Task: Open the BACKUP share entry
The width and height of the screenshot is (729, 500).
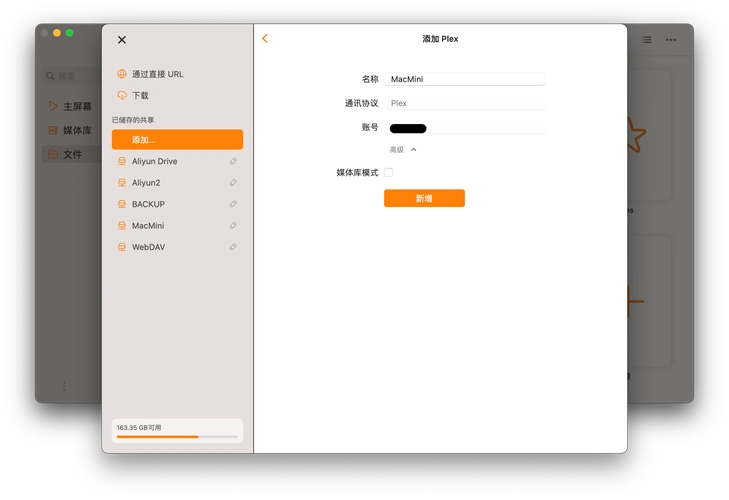Action: point(148,204)
